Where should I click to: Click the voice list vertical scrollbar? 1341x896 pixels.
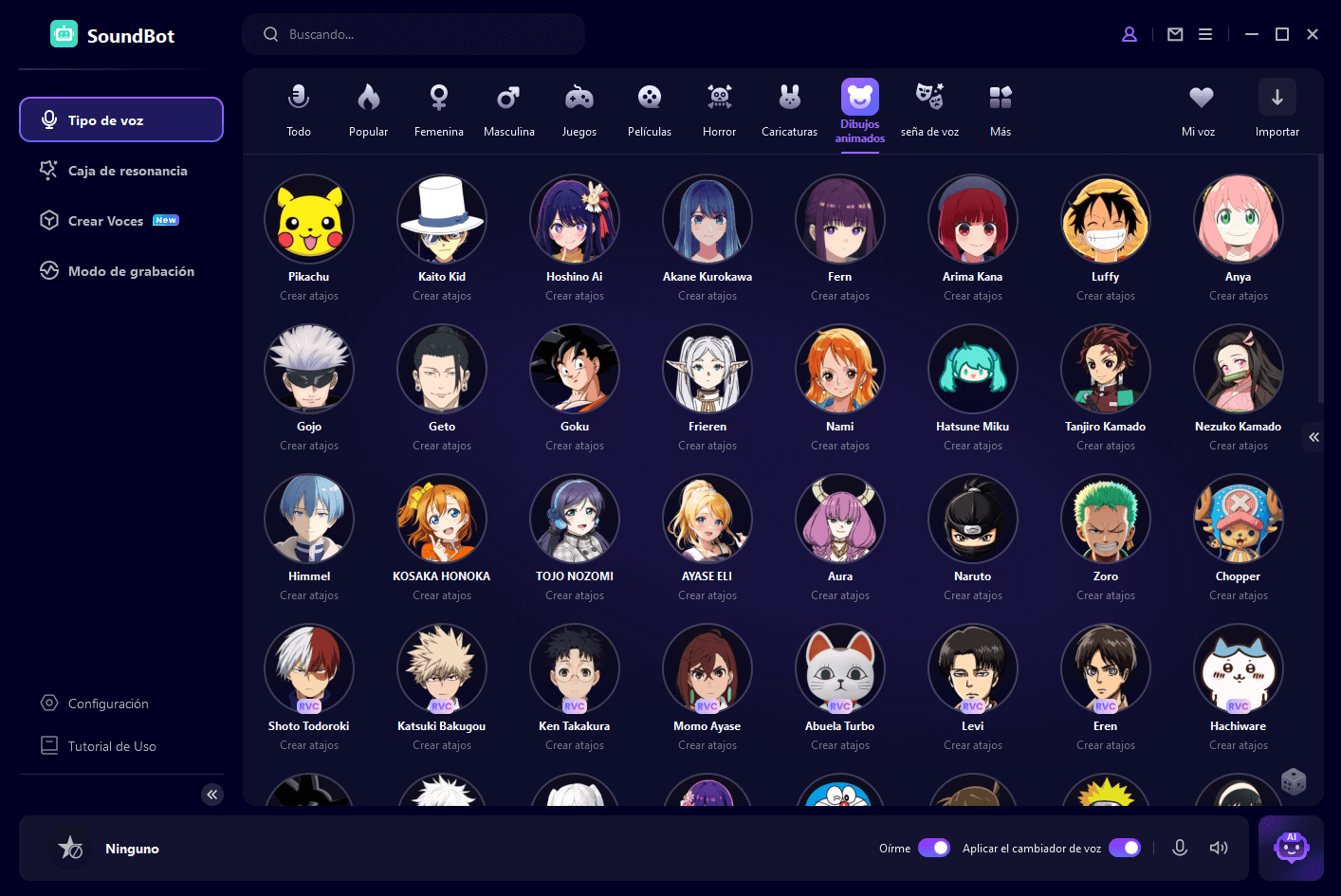click(x=1320, y=280)
